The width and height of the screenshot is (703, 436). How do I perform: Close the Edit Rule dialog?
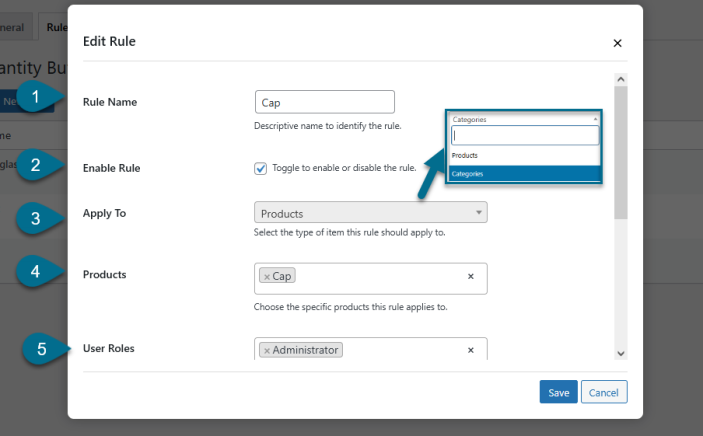617,43
